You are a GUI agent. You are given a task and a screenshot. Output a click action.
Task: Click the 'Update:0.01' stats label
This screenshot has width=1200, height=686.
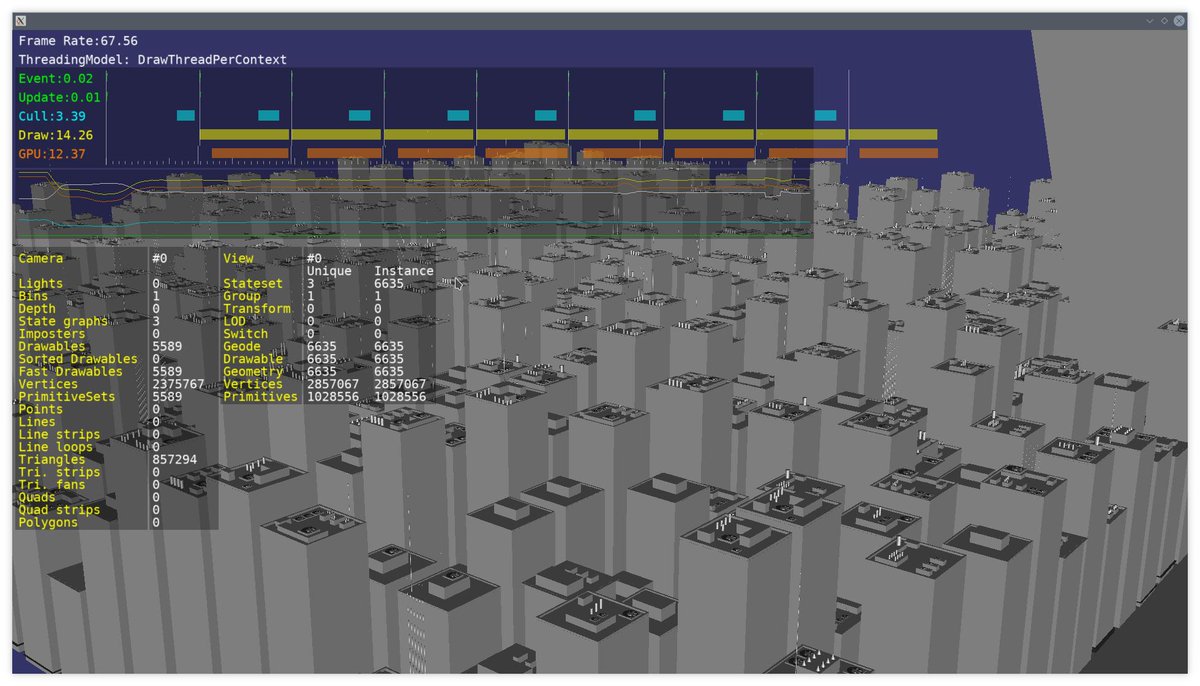(x=59, y=97)
